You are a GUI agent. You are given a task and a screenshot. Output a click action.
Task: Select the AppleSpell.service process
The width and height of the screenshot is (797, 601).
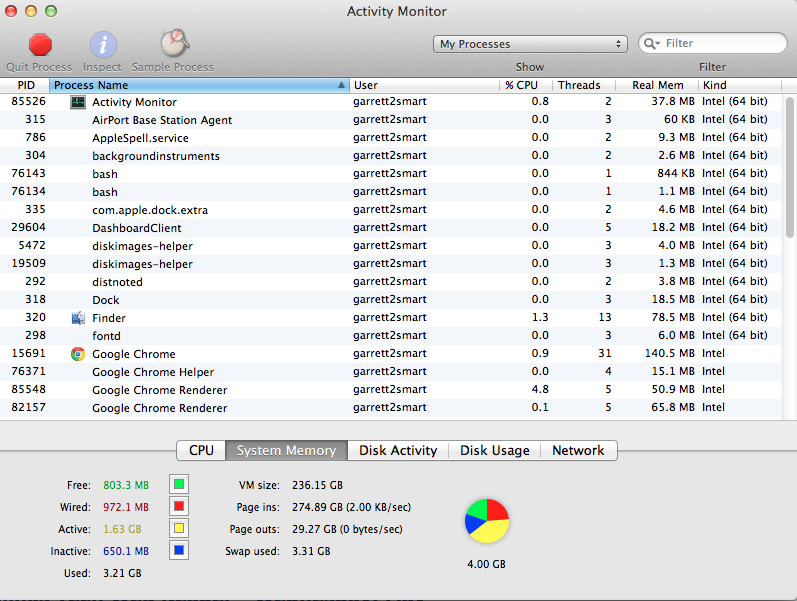(x=391, y=138)
